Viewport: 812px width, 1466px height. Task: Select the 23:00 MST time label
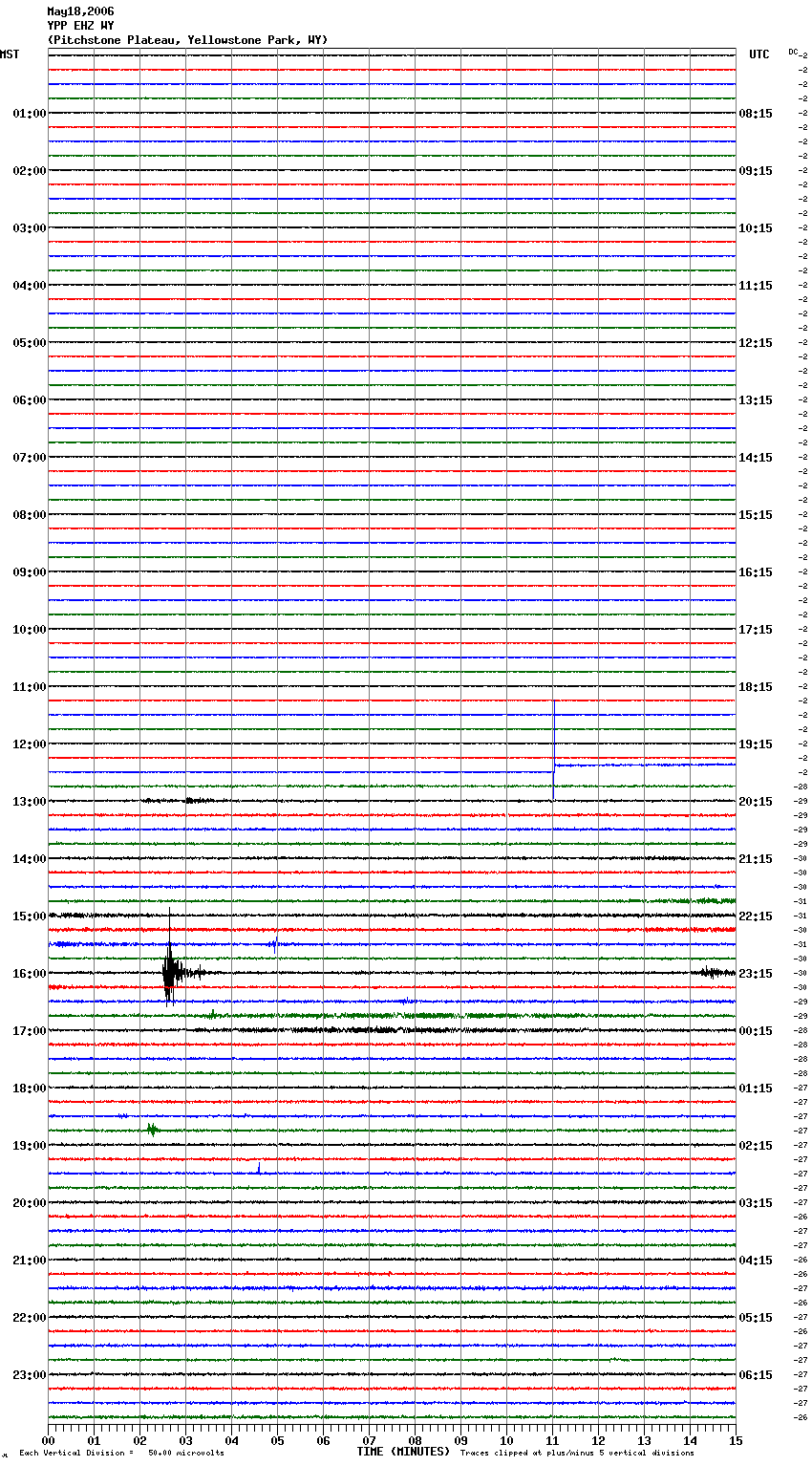tap(30, 1375)
